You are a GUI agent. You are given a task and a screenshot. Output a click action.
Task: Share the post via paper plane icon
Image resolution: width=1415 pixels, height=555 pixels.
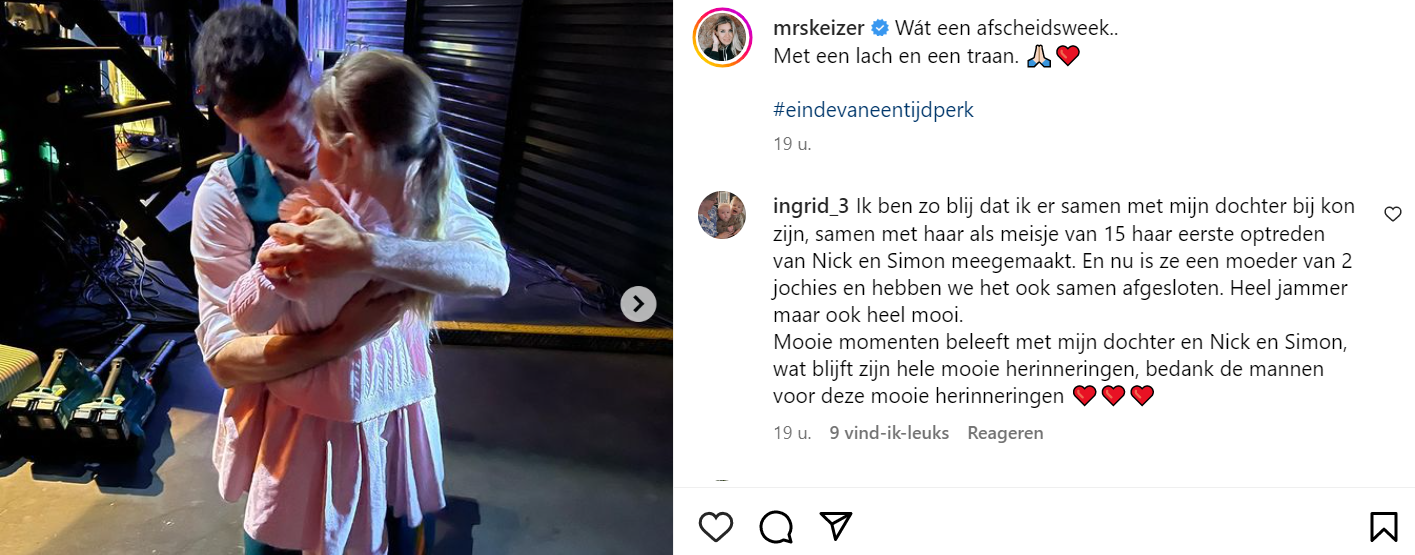(836, 526)
